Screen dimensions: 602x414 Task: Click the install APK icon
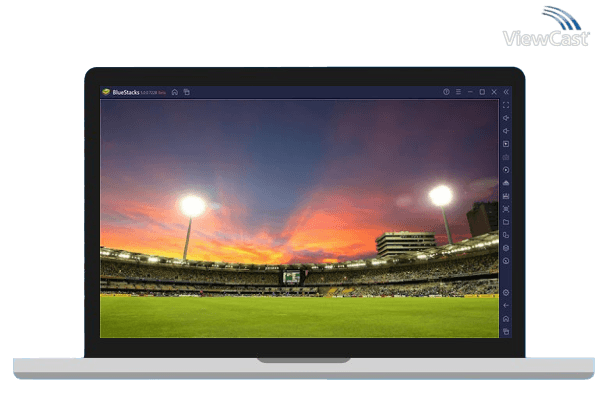(x=506, y=183)
